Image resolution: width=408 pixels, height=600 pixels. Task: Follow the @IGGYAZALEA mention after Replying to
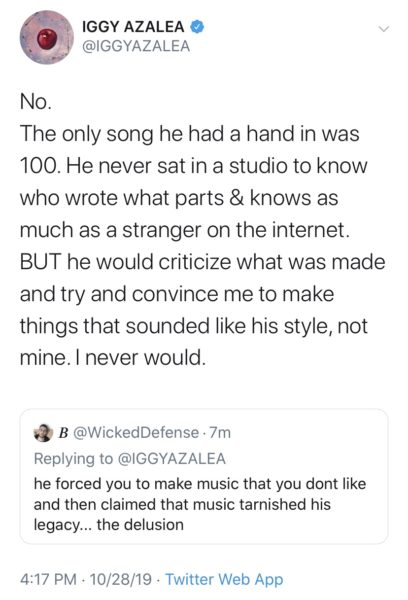(171, 458)
